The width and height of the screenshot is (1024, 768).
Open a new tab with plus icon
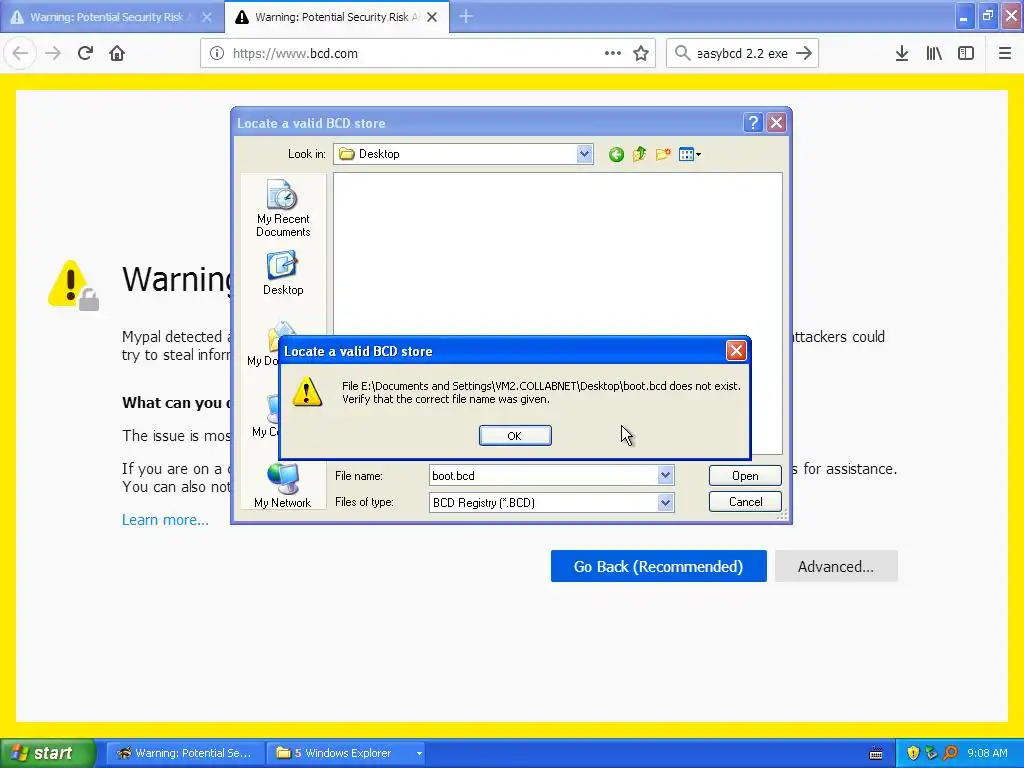pos(466,17)
